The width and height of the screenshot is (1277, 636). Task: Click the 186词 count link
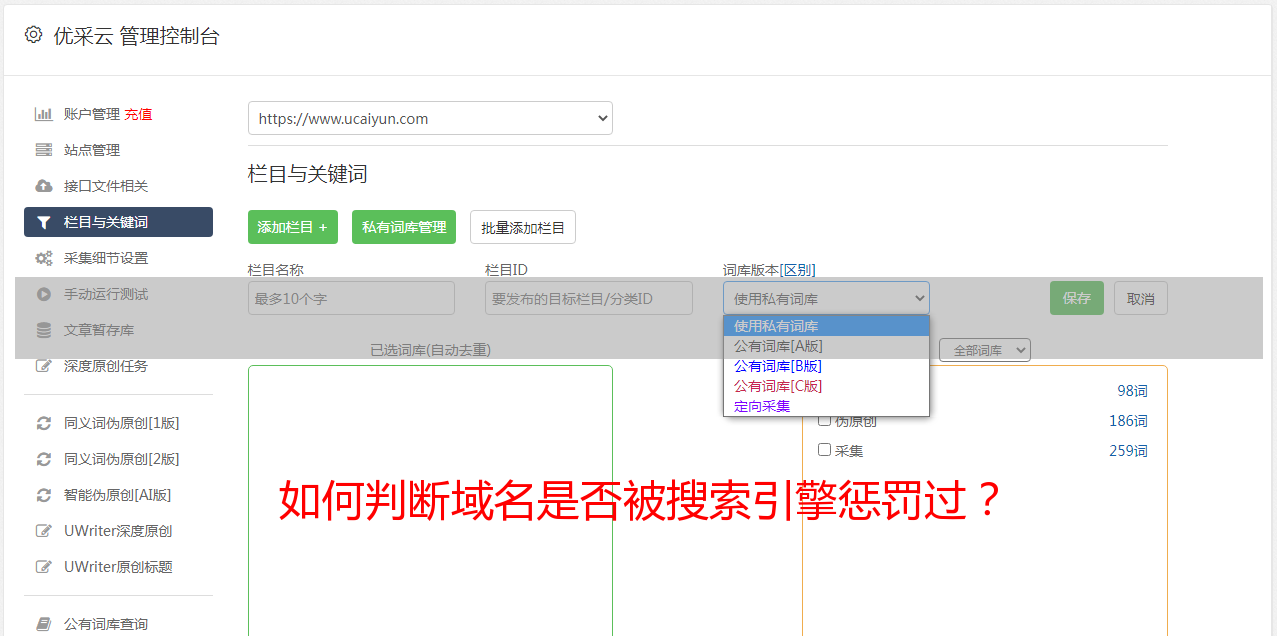pos(1128,421)
